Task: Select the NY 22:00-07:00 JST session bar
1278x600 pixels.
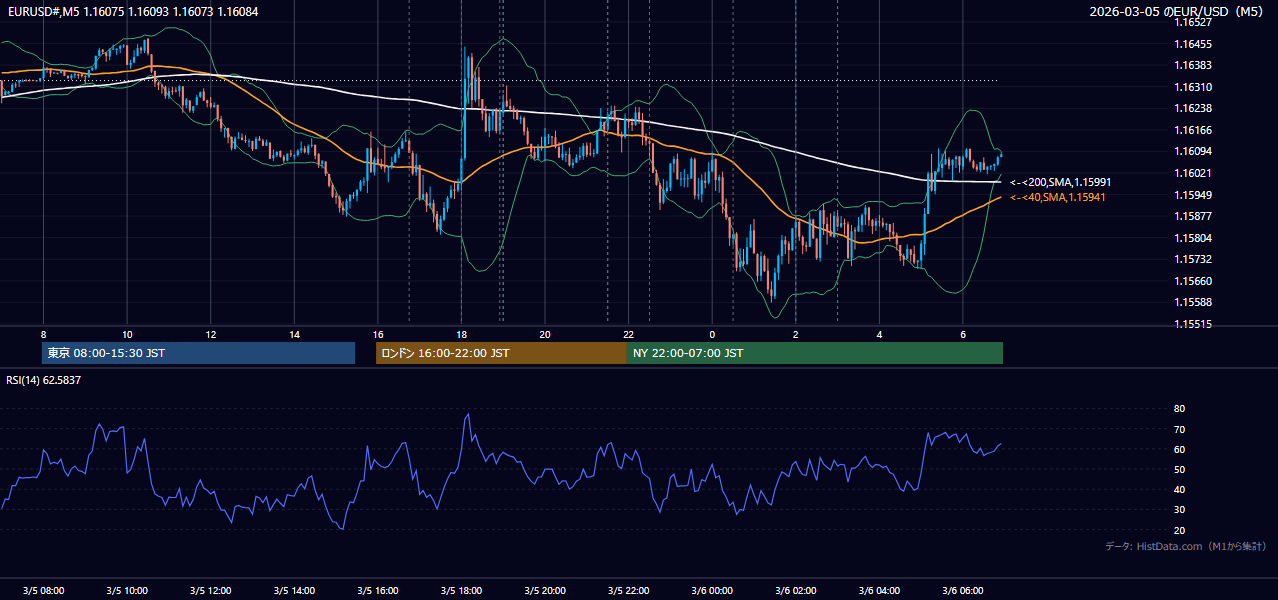Action: [x=815, y=353]
